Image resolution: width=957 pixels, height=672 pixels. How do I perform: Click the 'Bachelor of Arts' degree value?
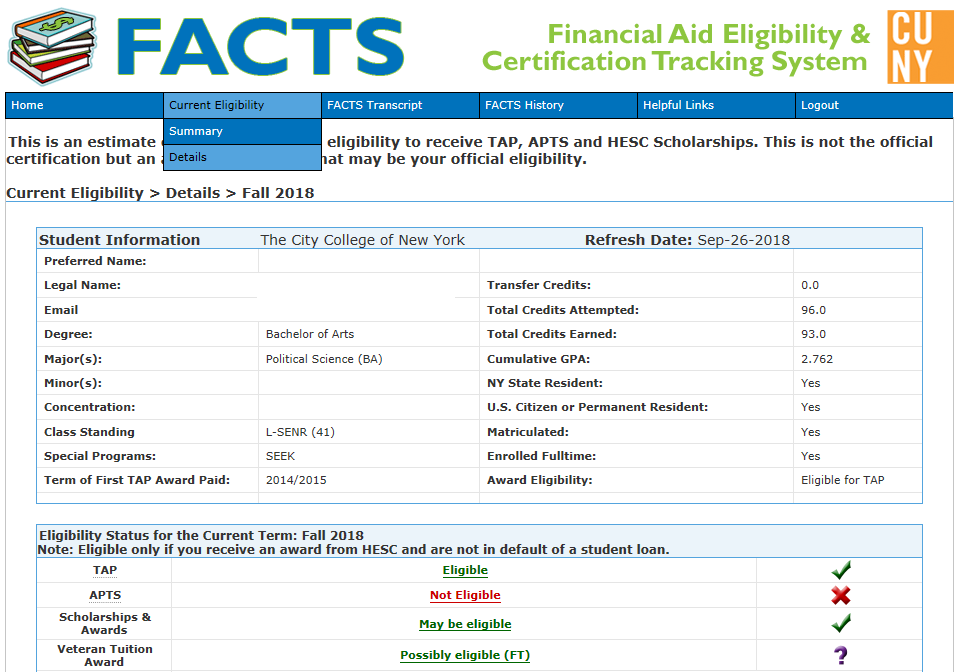tap(309, 334)
